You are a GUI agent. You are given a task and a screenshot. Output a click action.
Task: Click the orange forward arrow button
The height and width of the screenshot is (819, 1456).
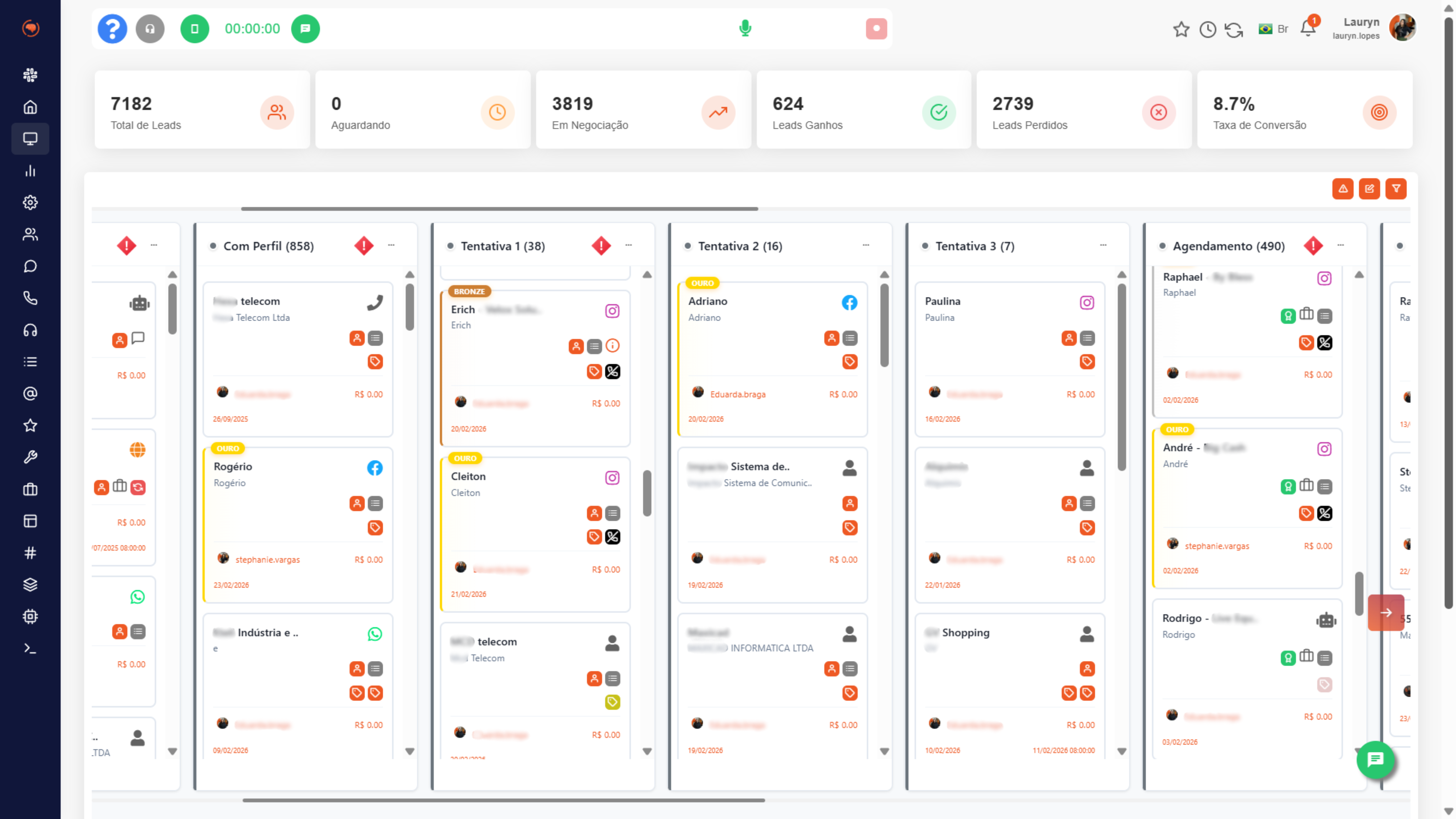click(x=1386, y=613)
